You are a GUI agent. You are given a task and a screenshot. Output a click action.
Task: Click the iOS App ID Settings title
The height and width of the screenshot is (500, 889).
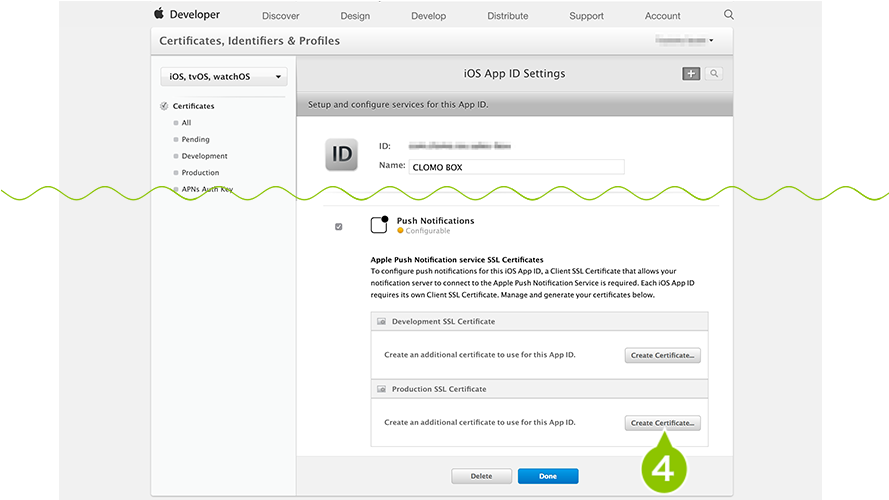(x=514, y=74)
